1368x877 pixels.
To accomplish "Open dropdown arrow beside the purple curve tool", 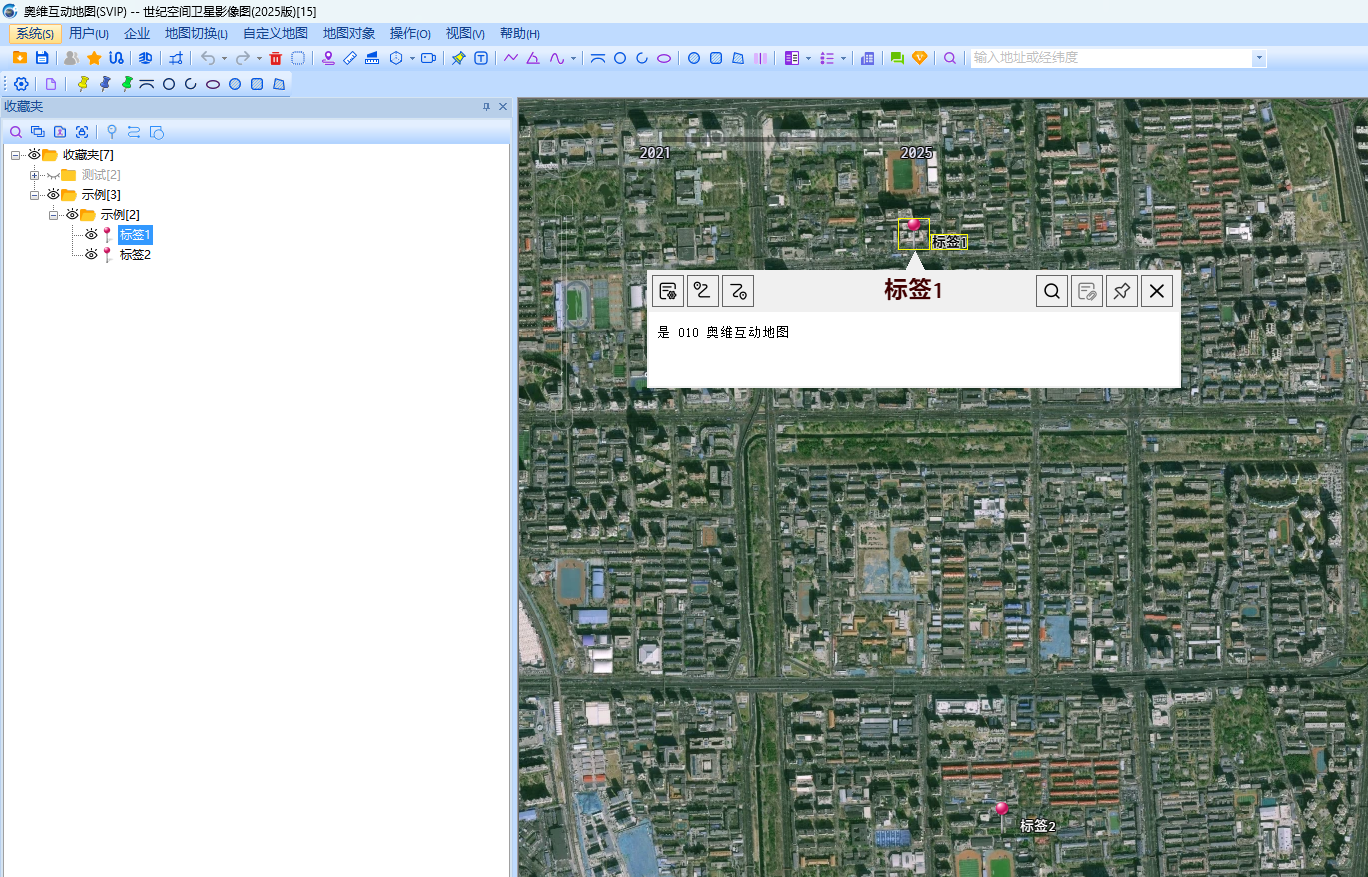I will pos(573,58).
